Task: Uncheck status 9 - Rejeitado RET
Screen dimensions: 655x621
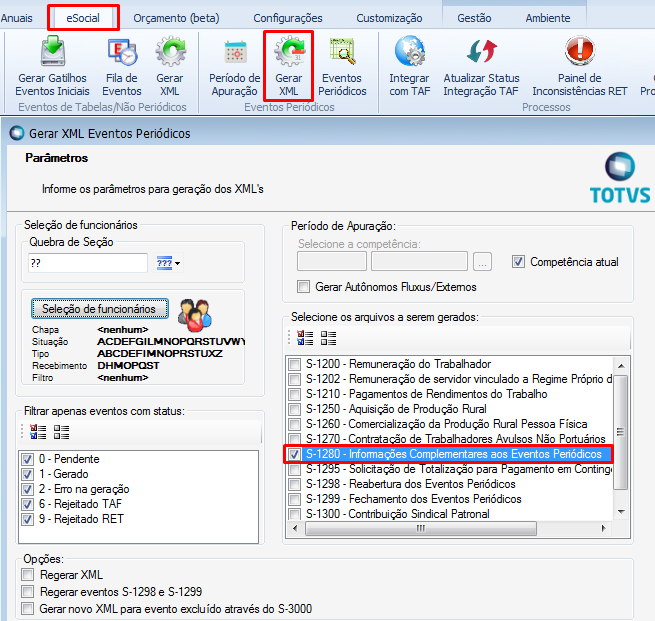Action: click(27, 520)
